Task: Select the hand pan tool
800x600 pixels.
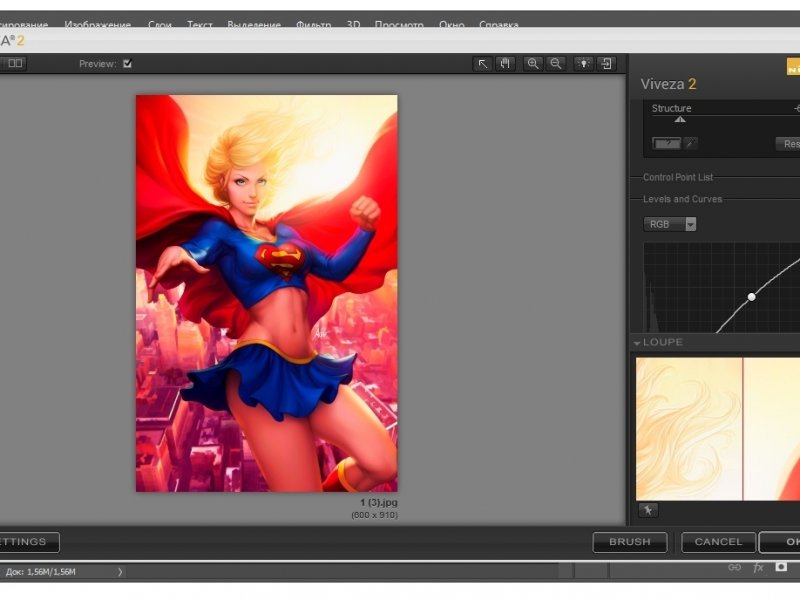Action: click(505, 64)
